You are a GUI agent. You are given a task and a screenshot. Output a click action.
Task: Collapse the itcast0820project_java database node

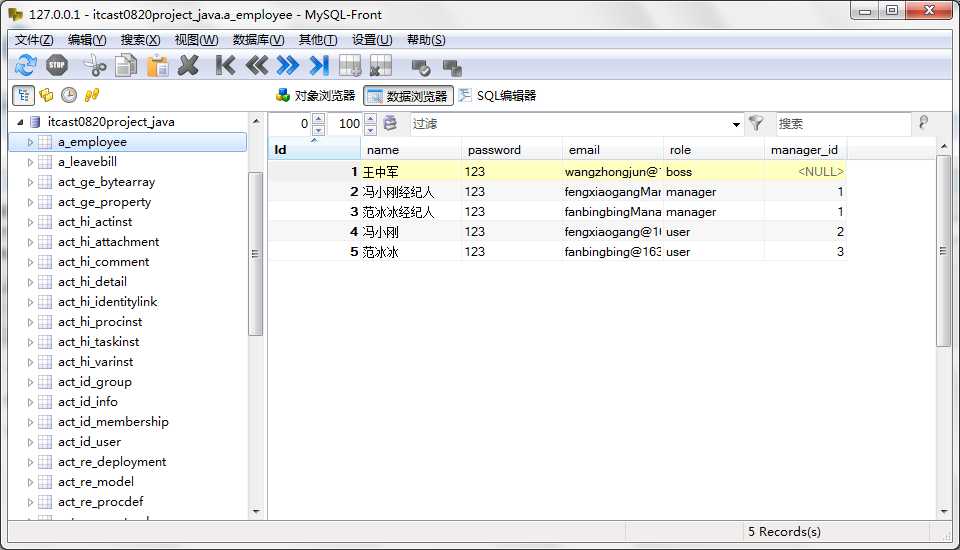point(20,122)
